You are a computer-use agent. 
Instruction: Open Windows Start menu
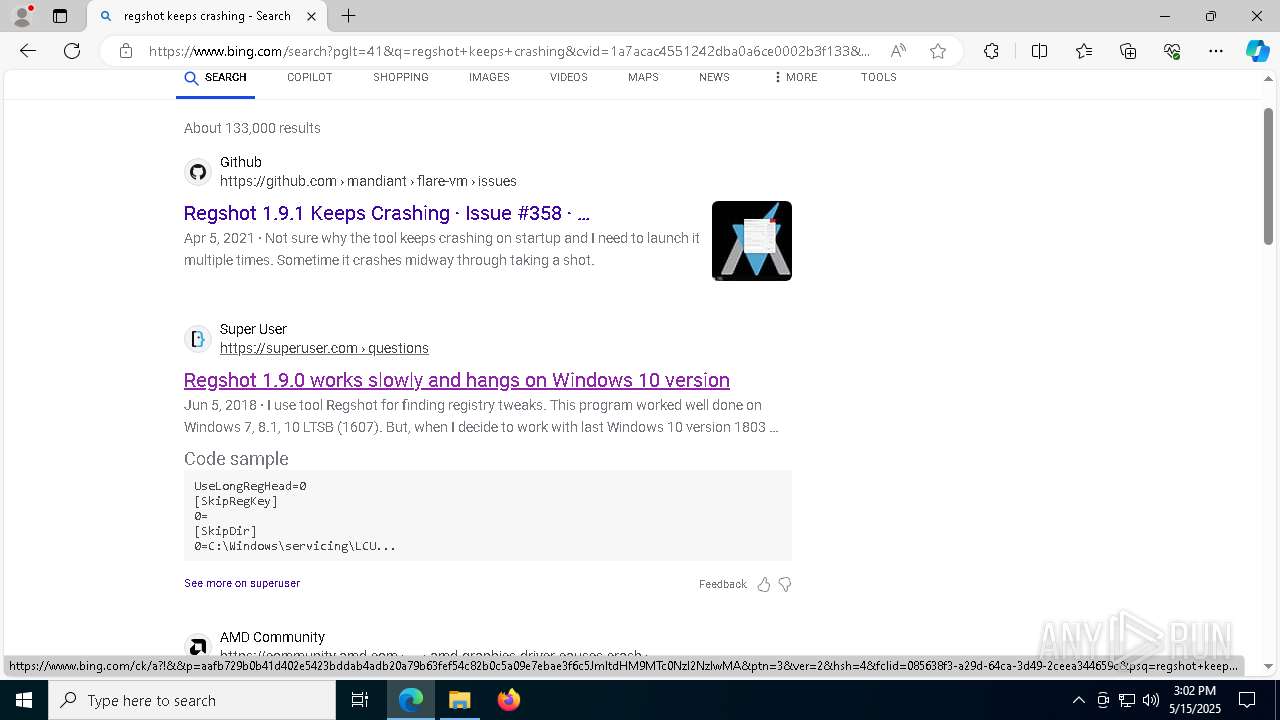24,700
